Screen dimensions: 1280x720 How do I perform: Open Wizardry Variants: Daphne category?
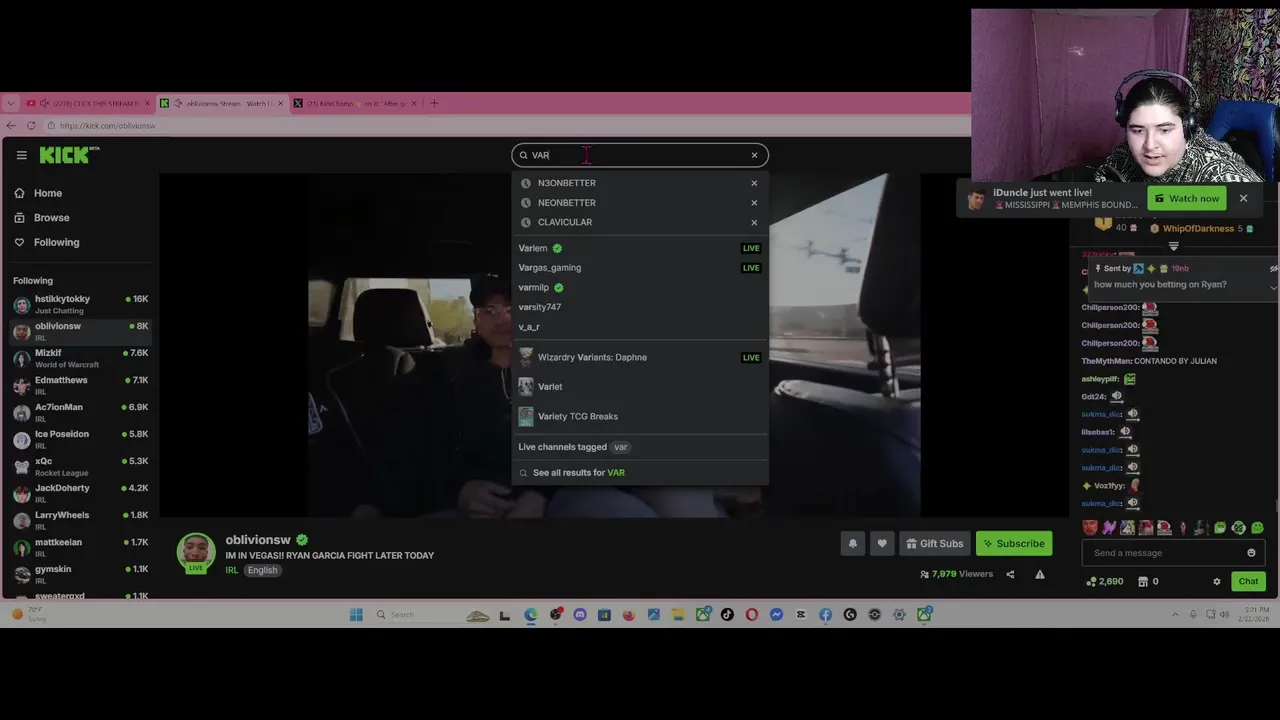coord(640,357)
